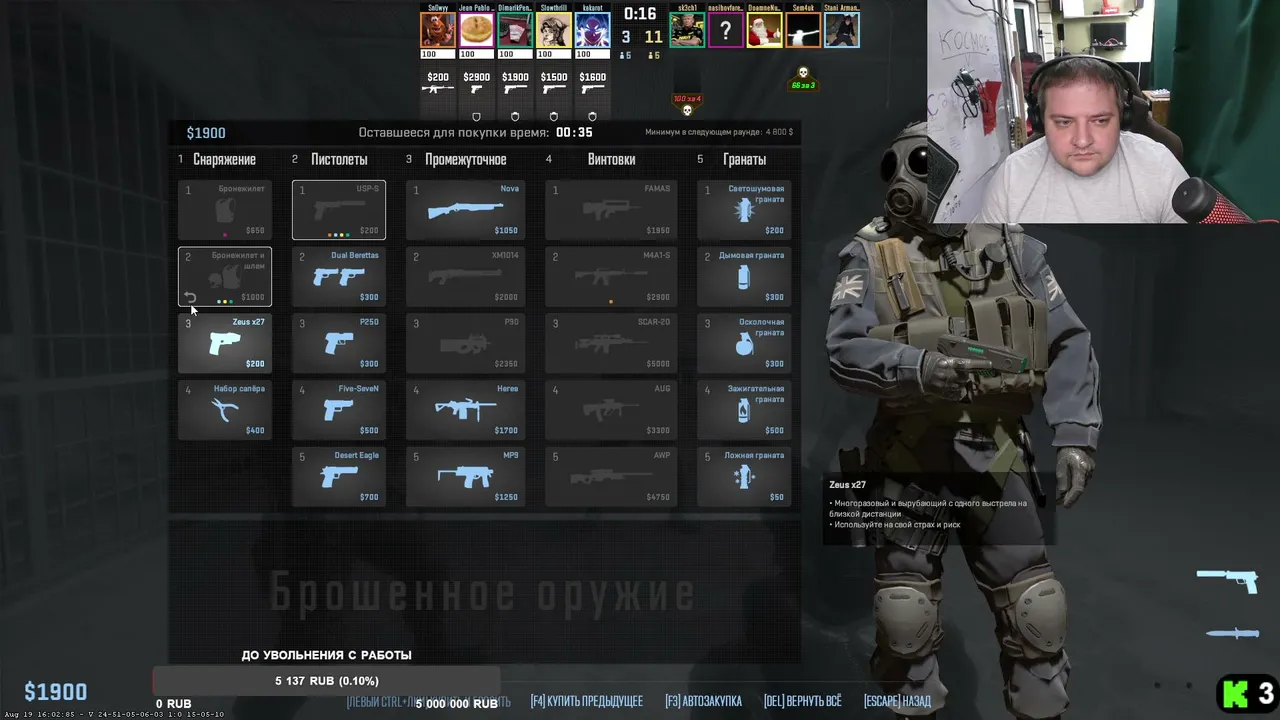Select the SCAR-20 sniper card
1280x720 pixels.
click(611, 343)
